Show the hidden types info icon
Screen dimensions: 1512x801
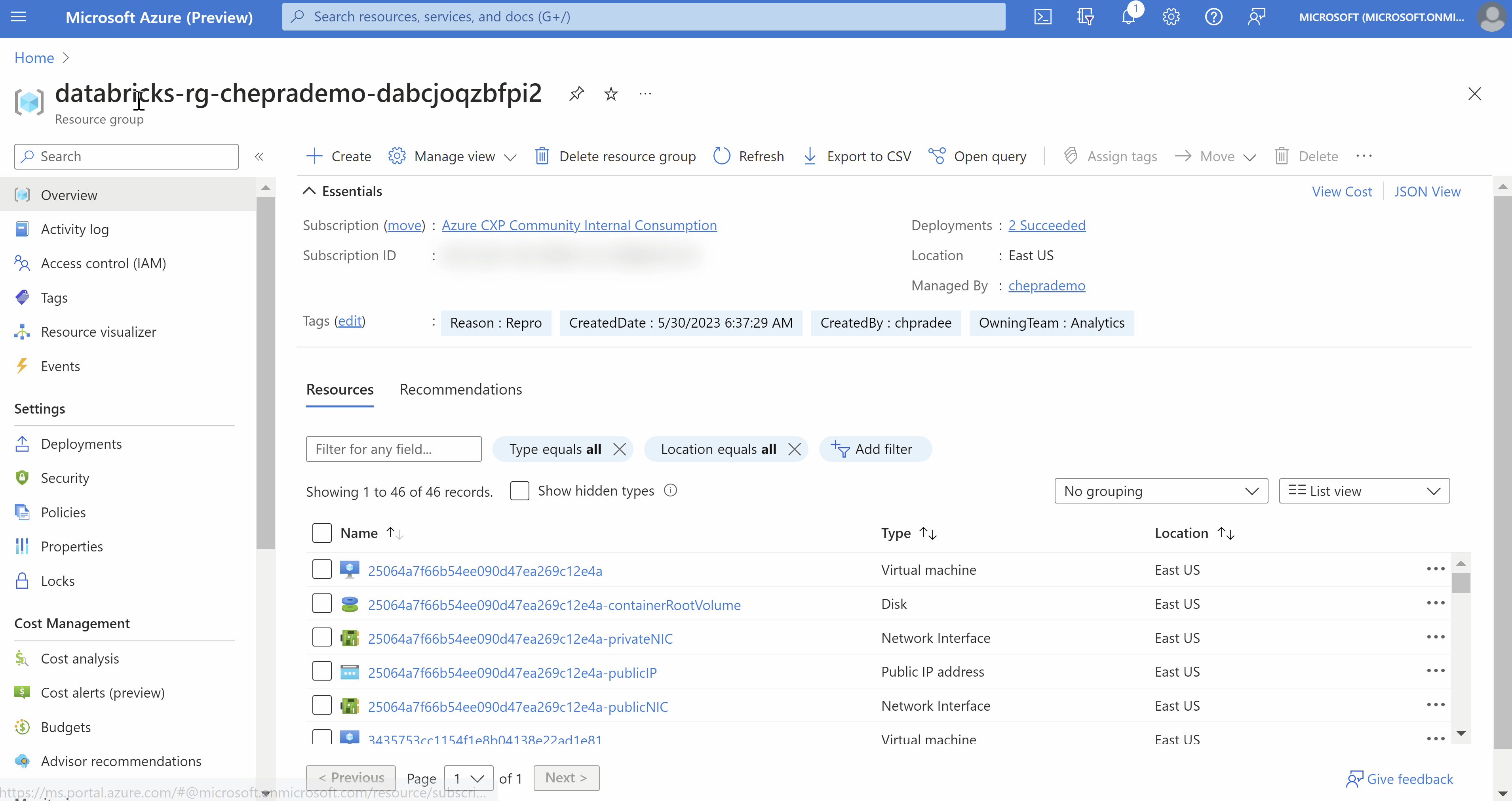[x=670, y=490]
